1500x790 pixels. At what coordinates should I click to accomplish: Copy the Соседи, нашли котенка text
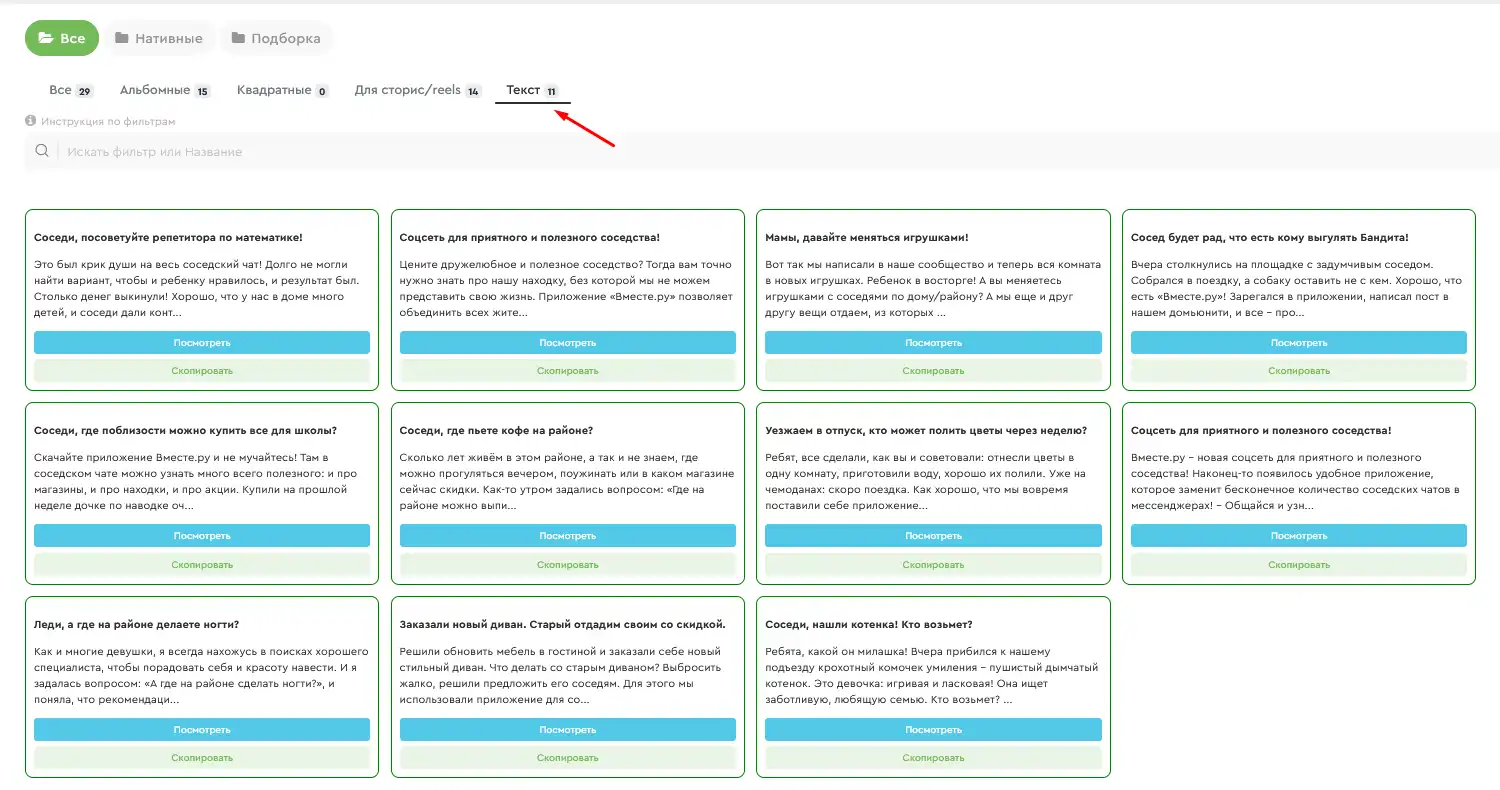click(933, 758)
